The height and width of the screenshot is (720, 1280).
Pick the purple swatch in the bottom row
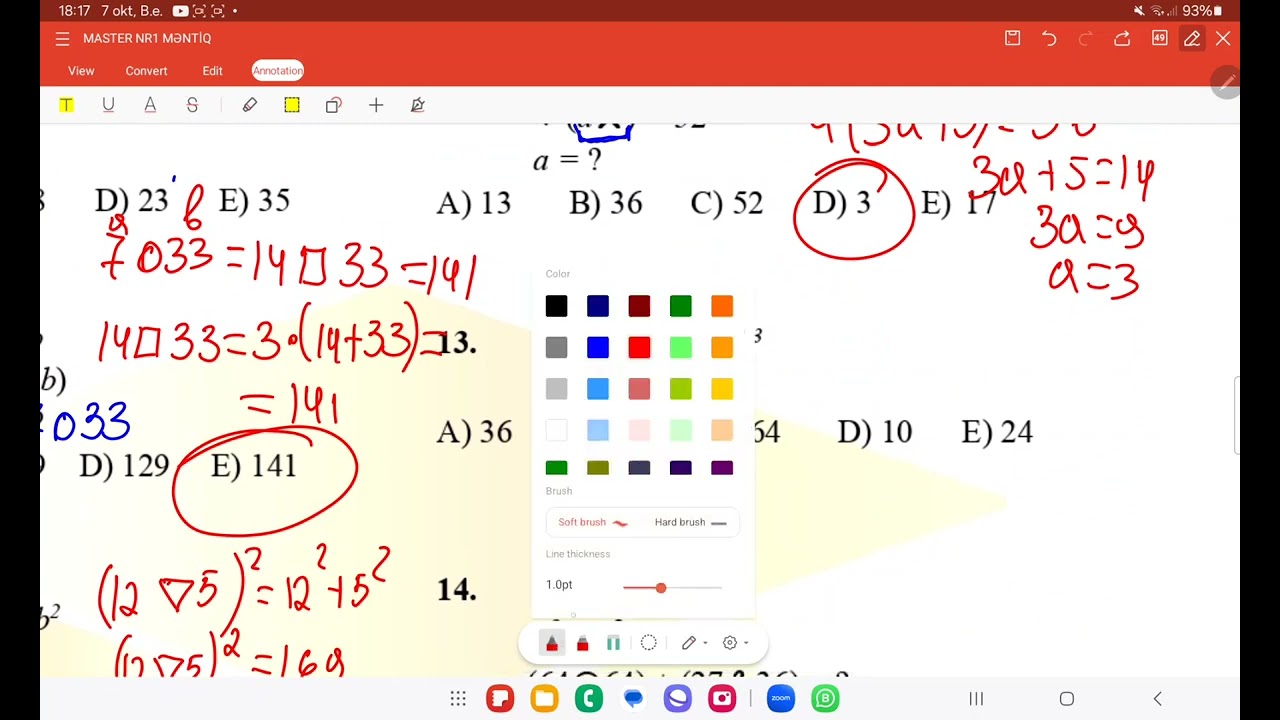pos(722,468)
